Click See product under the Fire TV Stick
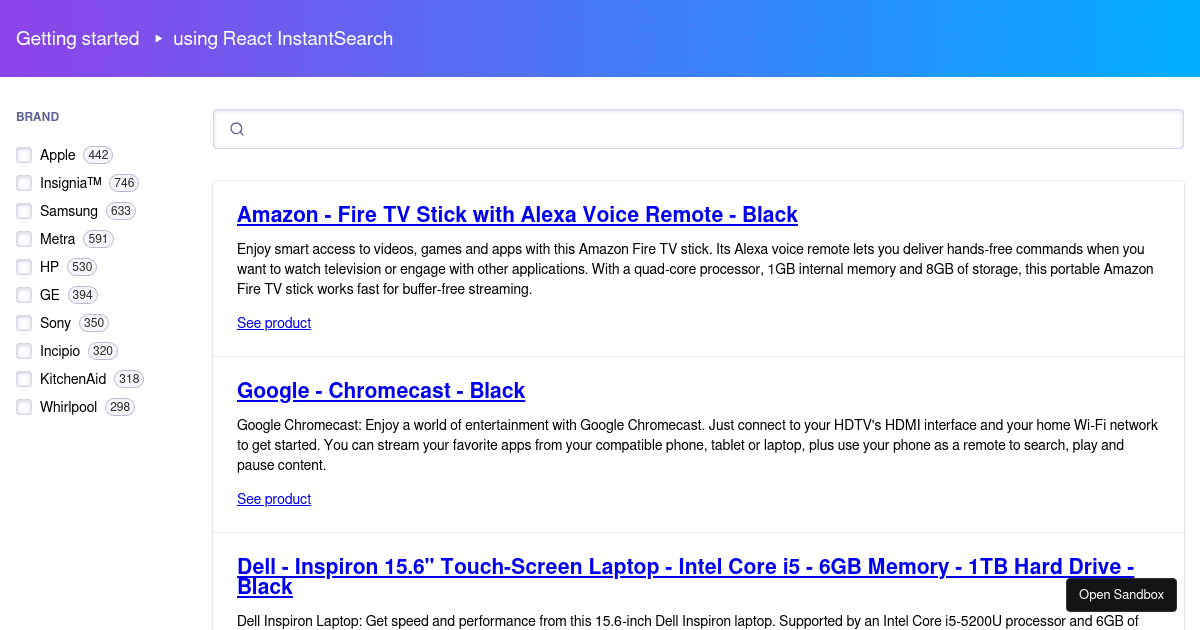Screen dimensions: 1200x630 point(274,323)
